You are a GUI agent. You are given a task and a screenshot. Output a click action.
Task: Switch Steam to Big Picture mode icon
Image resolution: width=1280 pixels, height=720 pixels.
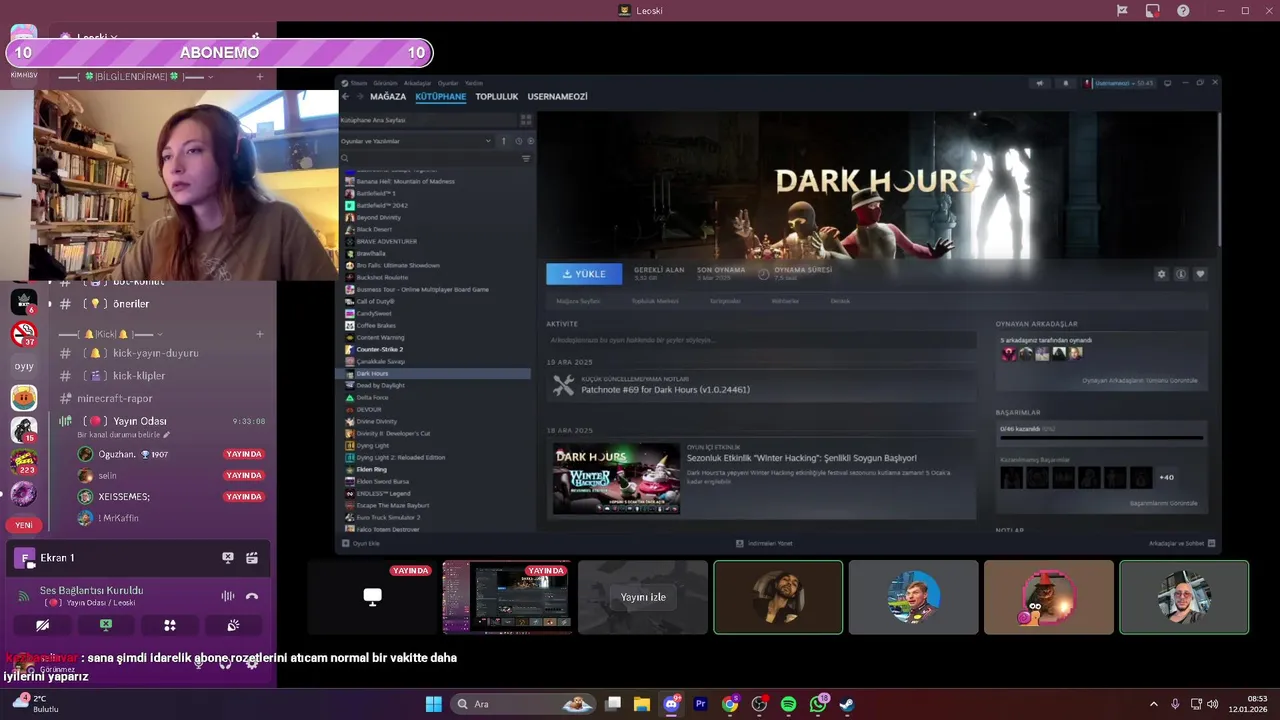tap(1167, 83)
